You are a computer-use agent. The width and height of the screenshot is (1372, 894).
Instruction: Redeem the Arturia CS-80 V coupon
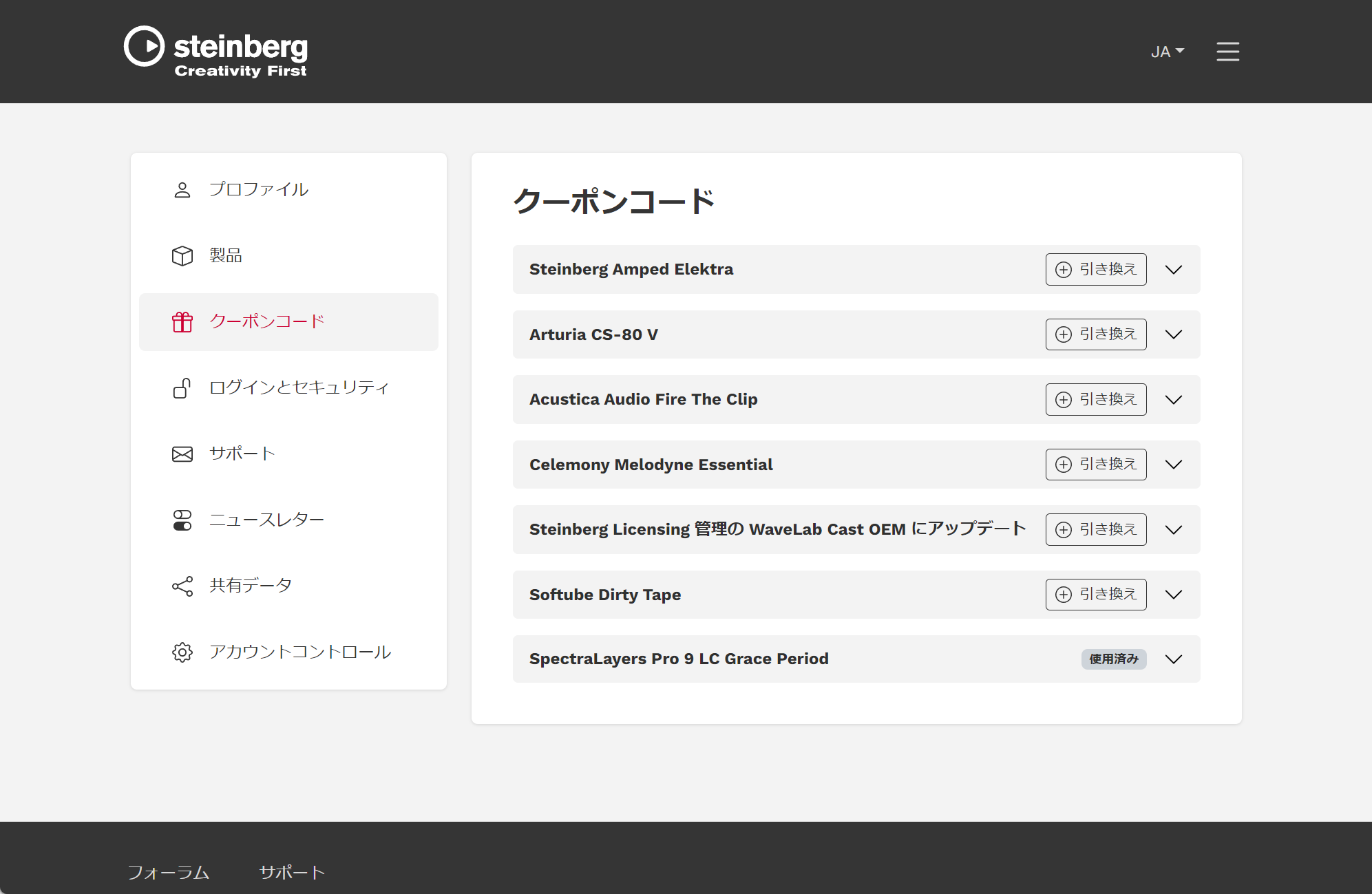coord(1096,334)
